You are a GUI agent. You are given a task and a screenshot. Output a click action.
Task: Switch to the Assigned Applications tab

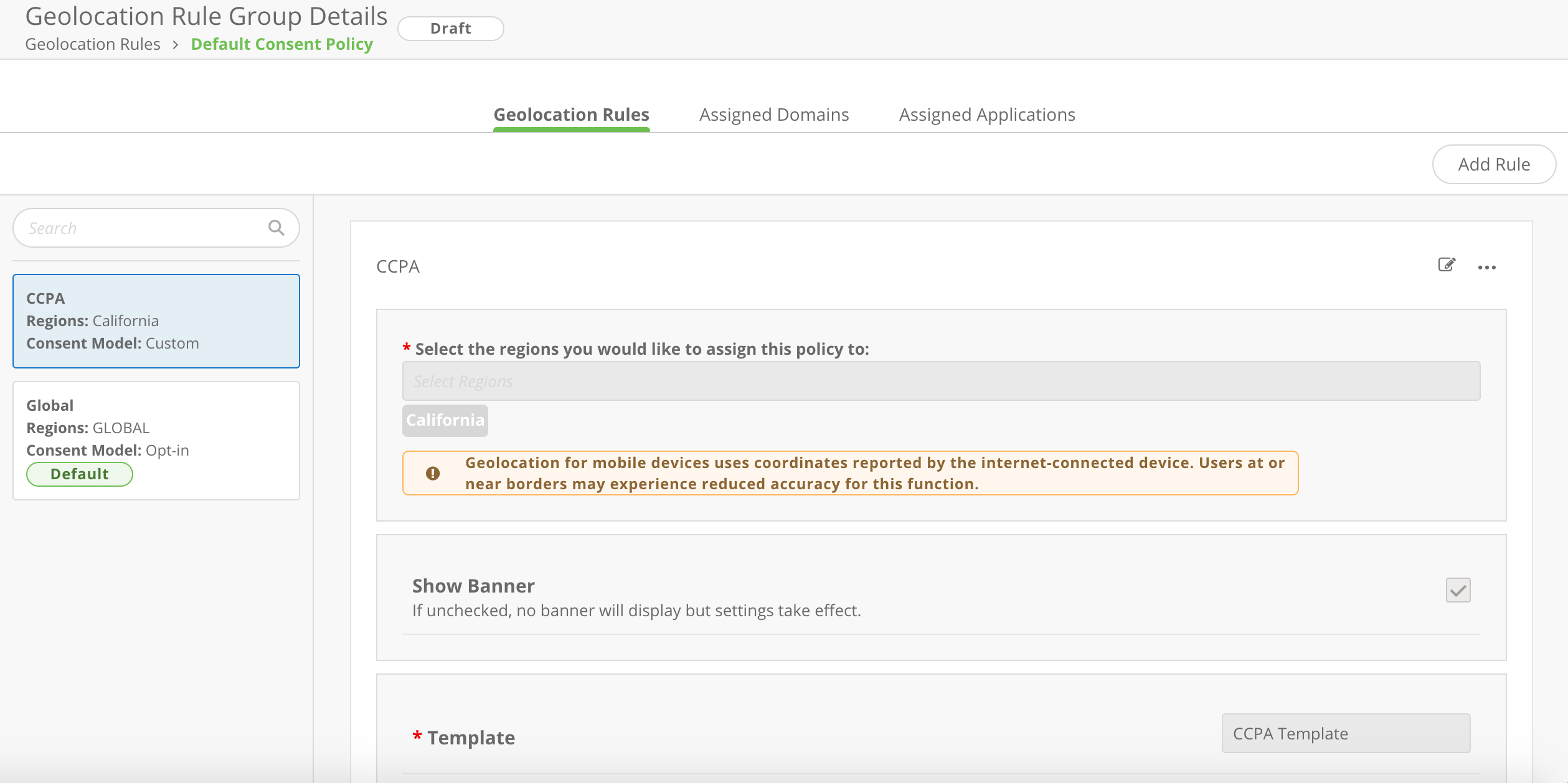(986, 115)
